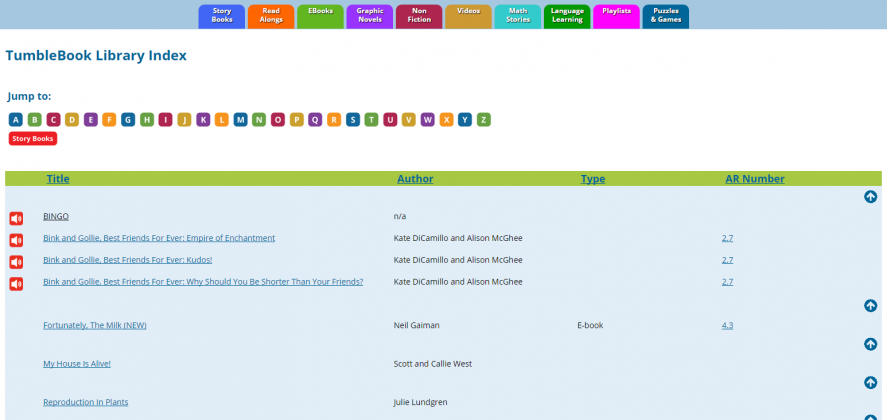Jump to letter A in index
Viewport: 887px width, 420px height.
pos(15,120)
